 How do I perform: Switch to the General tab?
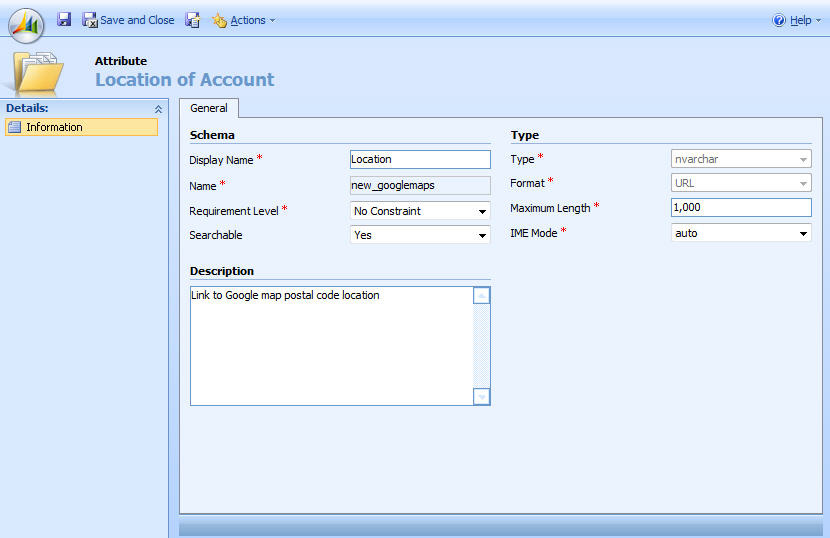click(209, 108)
